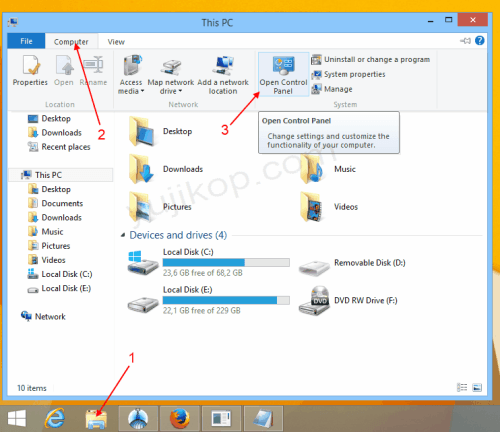Switch to large icons view in status bar

[x=477, y=388]
